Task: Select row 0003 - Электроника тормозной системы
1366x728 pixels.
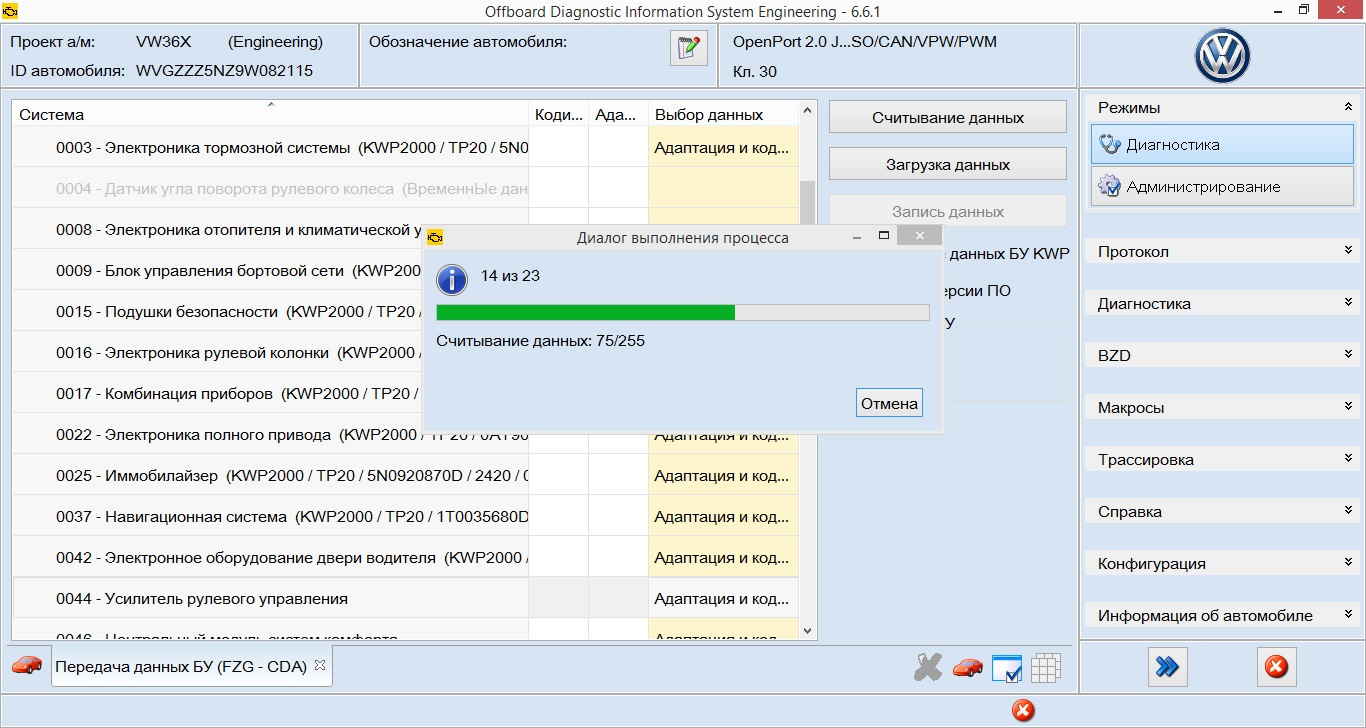Action: click(x=270, y=147)
